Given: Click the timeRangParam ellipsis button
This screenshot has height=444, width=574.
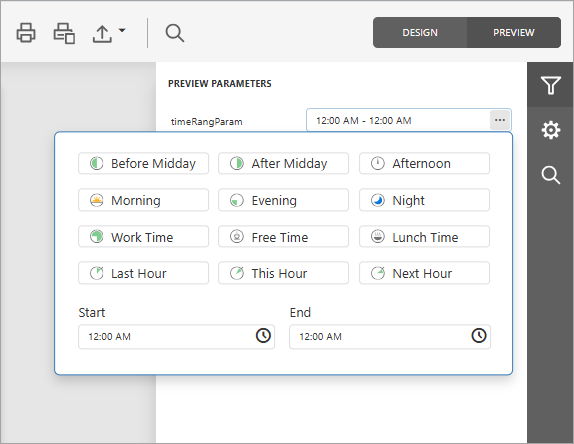Looking at the screenshot, I should (x=500, y=120).
